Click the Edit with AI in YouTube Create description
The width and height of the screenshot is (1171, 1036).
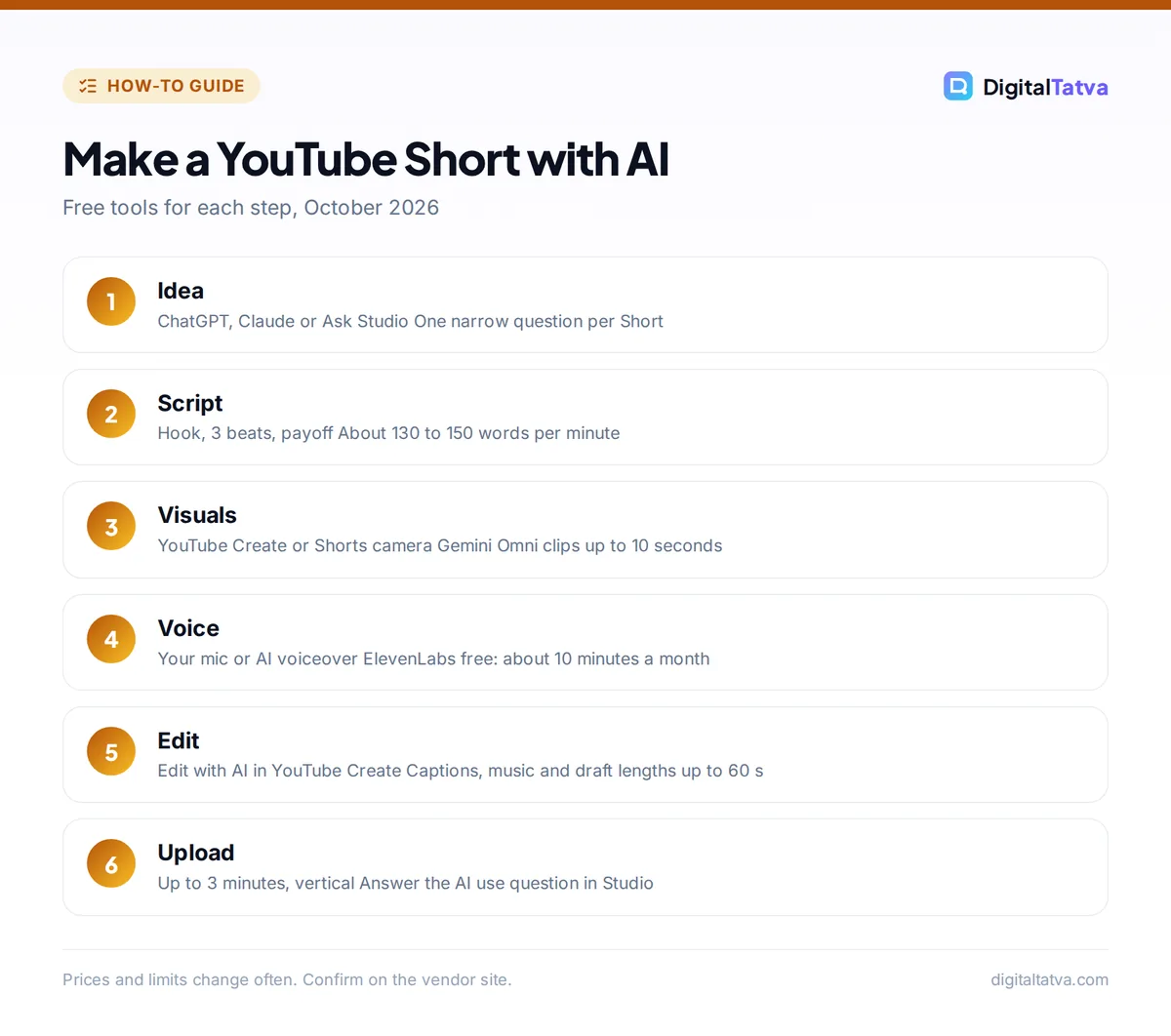click(461, 771)
